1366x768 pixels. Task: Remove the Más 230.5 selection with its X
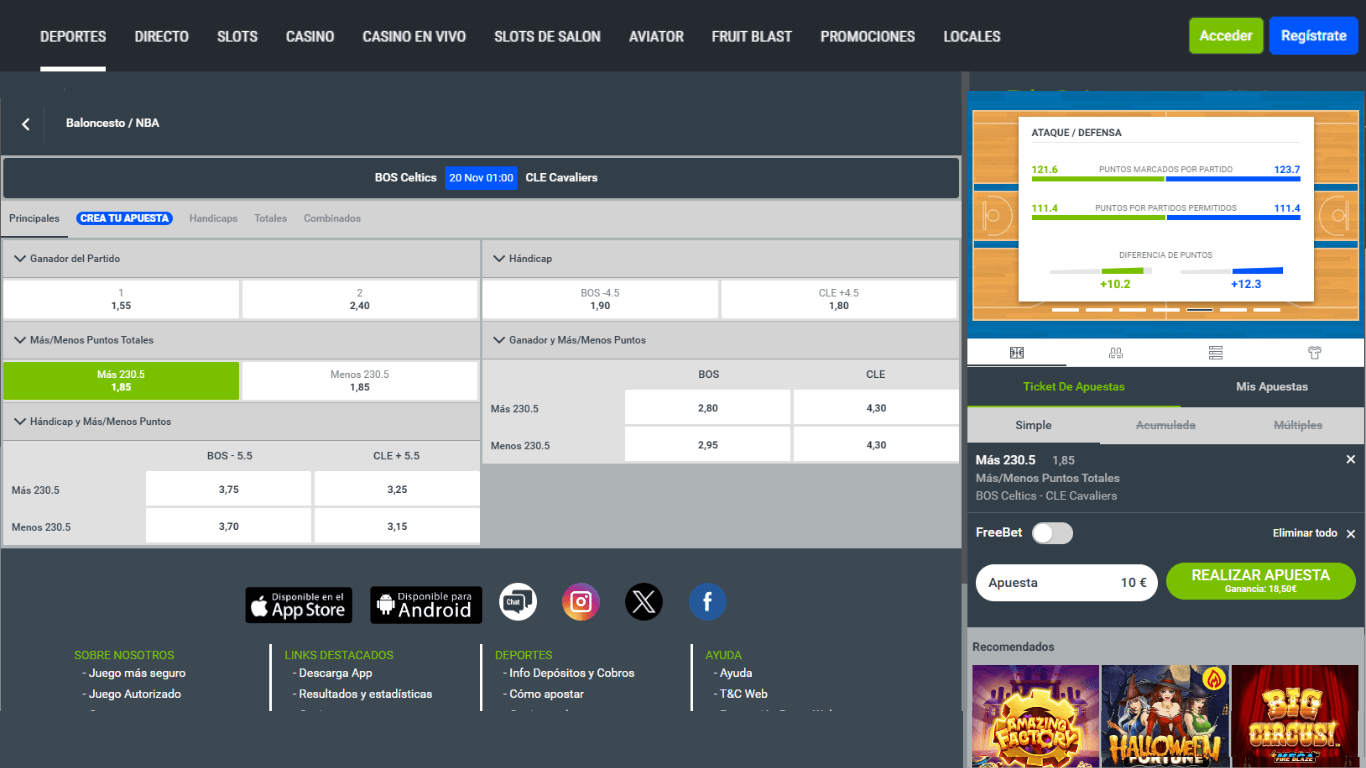1351,460
